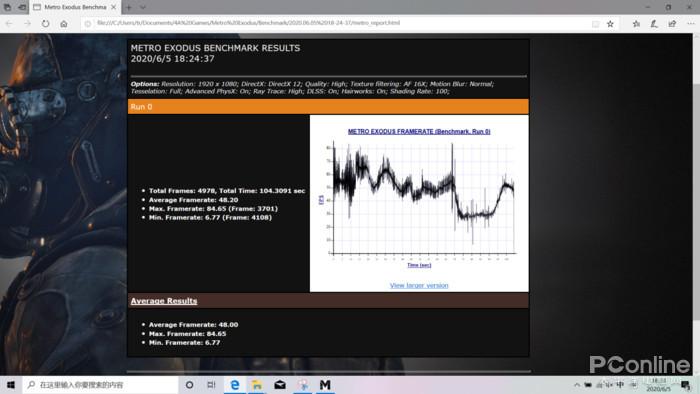Switch to Microsoft Edge on the taskbar
Image resolution: width=700 pixels, height=394 pixels.
coord(234,385)
